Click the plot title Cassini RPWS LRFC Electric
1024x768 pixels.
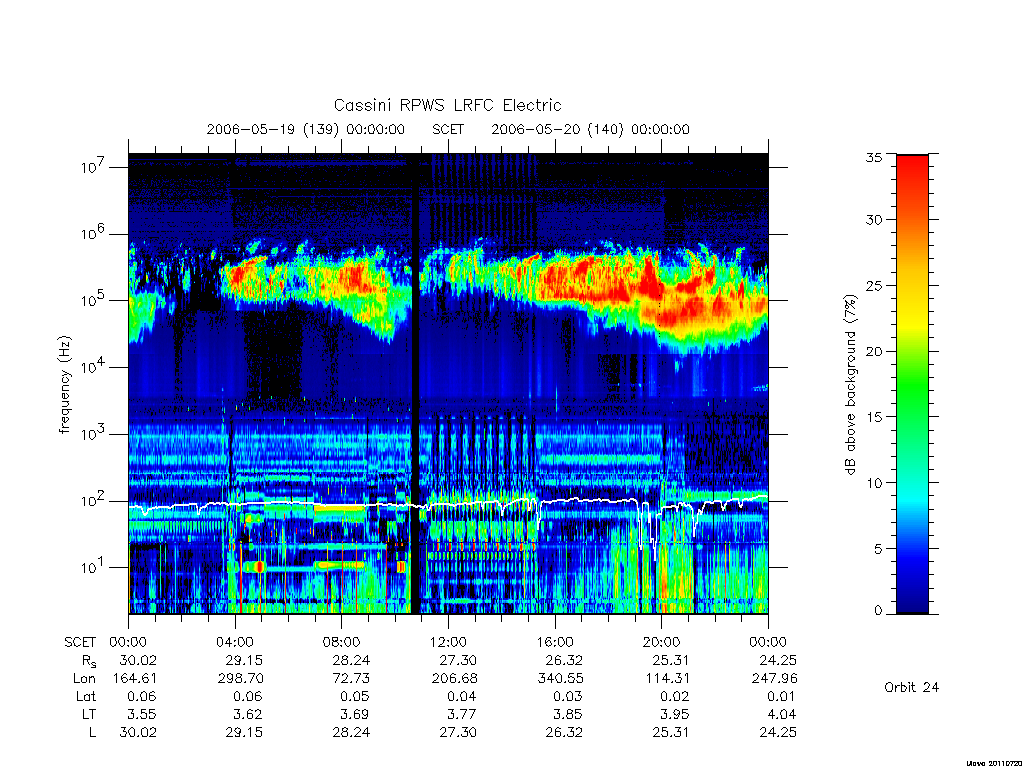(447, 105)
